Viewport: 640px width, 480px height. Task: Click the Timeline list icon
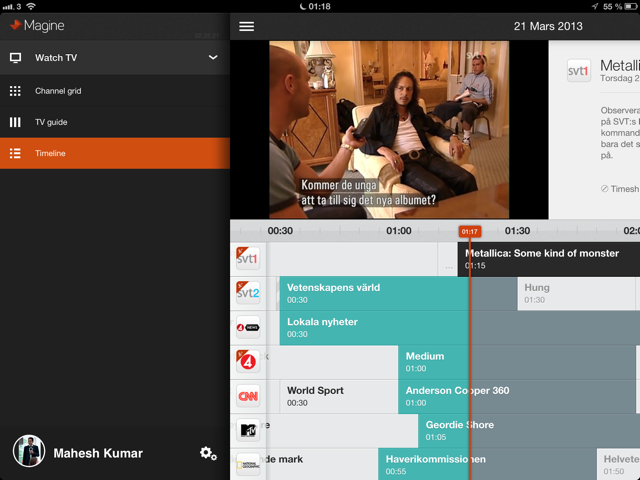click(15, 153)
